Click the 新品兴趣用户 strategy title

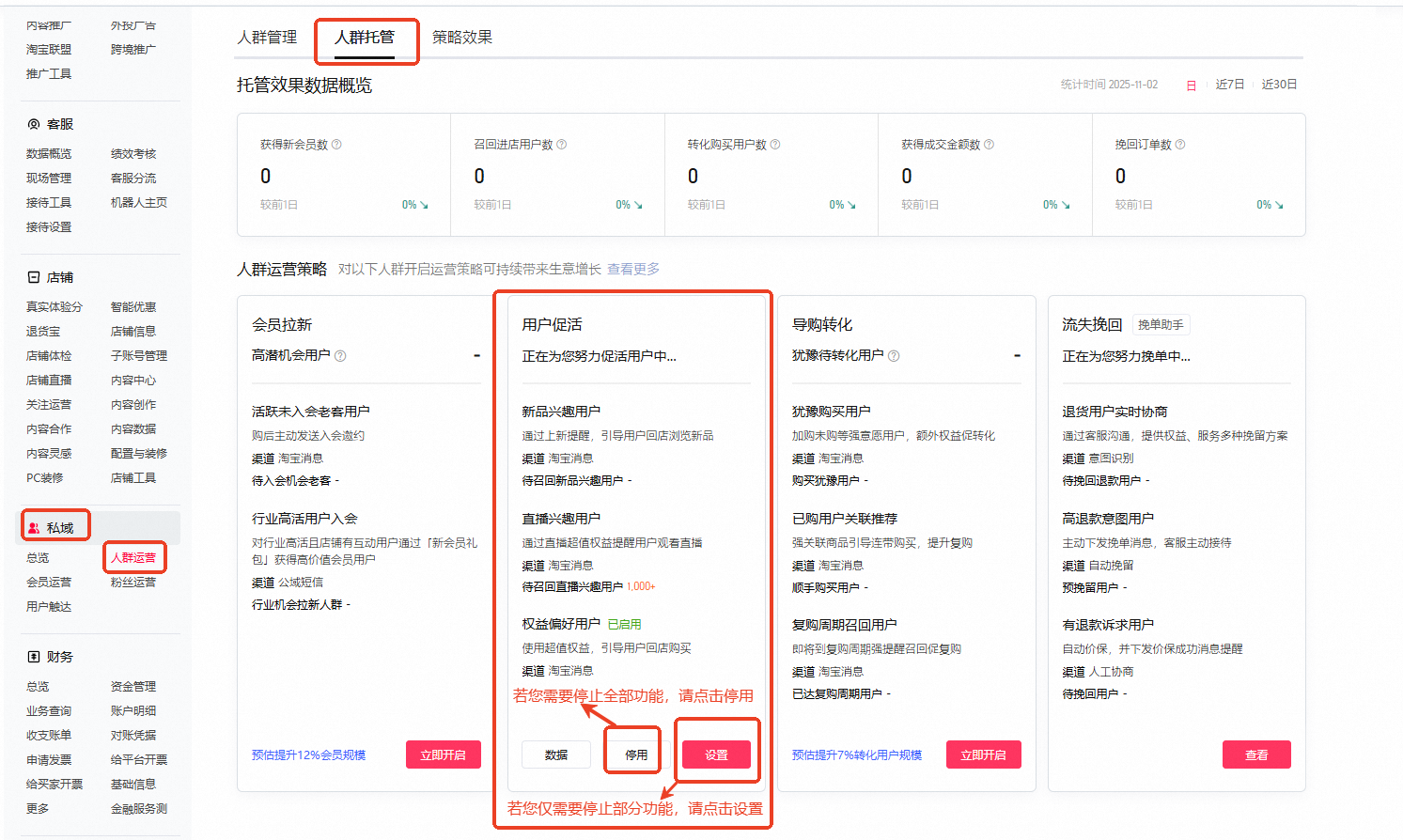coord(561,412)
